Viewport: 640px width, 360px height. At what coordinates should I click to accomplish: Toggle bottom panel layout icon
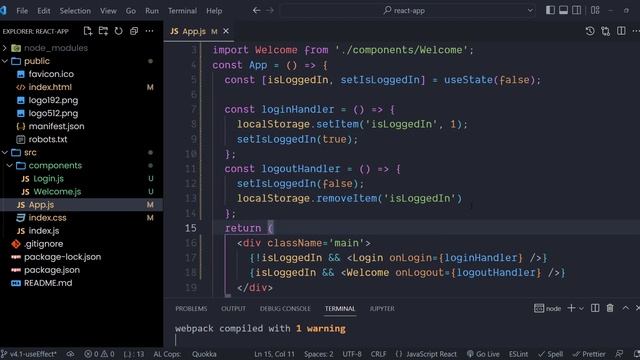(563, 10)
